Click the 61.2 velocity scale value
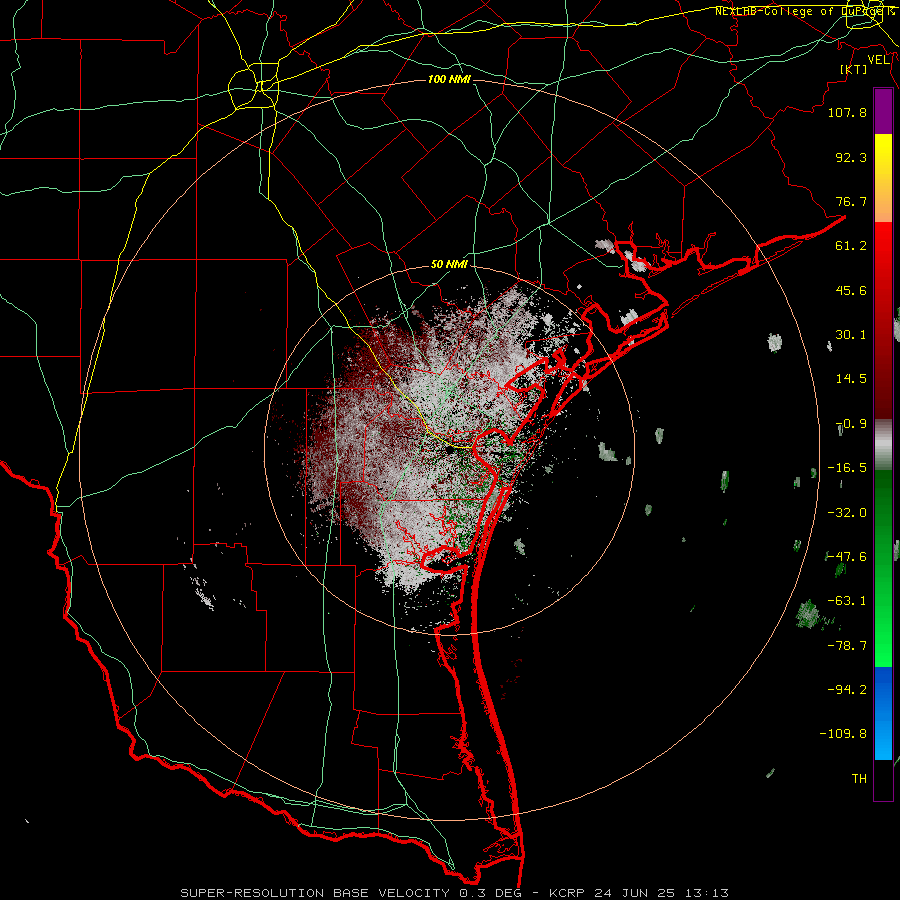Viewport: 900px width, 900px height. tap(851, 246)
